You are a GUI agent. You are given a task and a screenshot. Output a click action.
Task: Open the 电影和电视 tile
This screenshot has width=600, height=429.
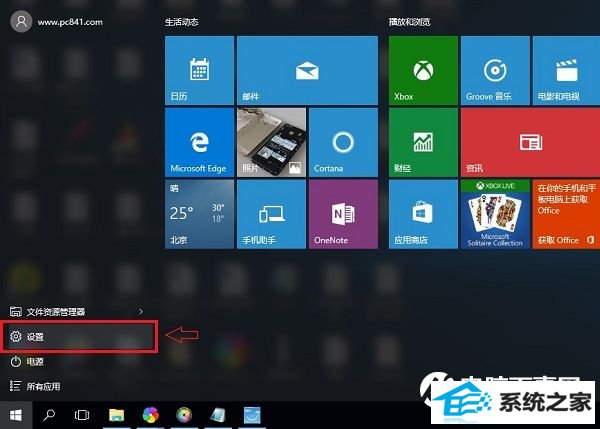(x=566, y=70)
